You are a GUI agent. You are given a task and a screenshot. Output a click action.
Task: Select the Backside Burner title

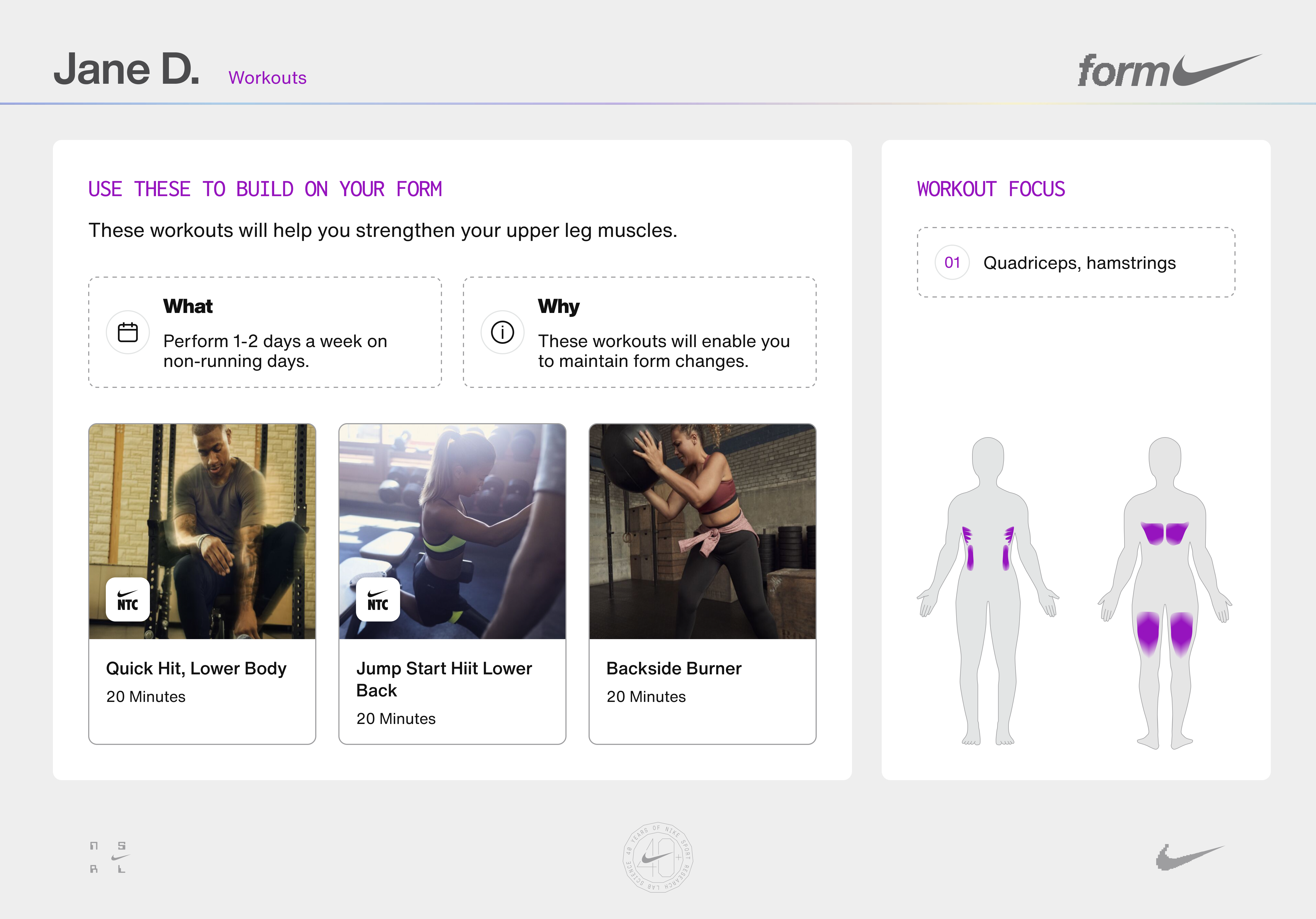point(674,669)
